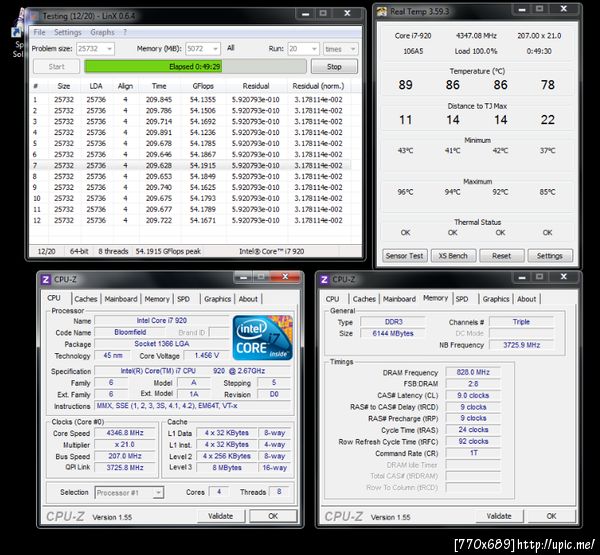Minimize the Real Temp window
Viewport: 600px width, 555px height.
pos(522,9)
